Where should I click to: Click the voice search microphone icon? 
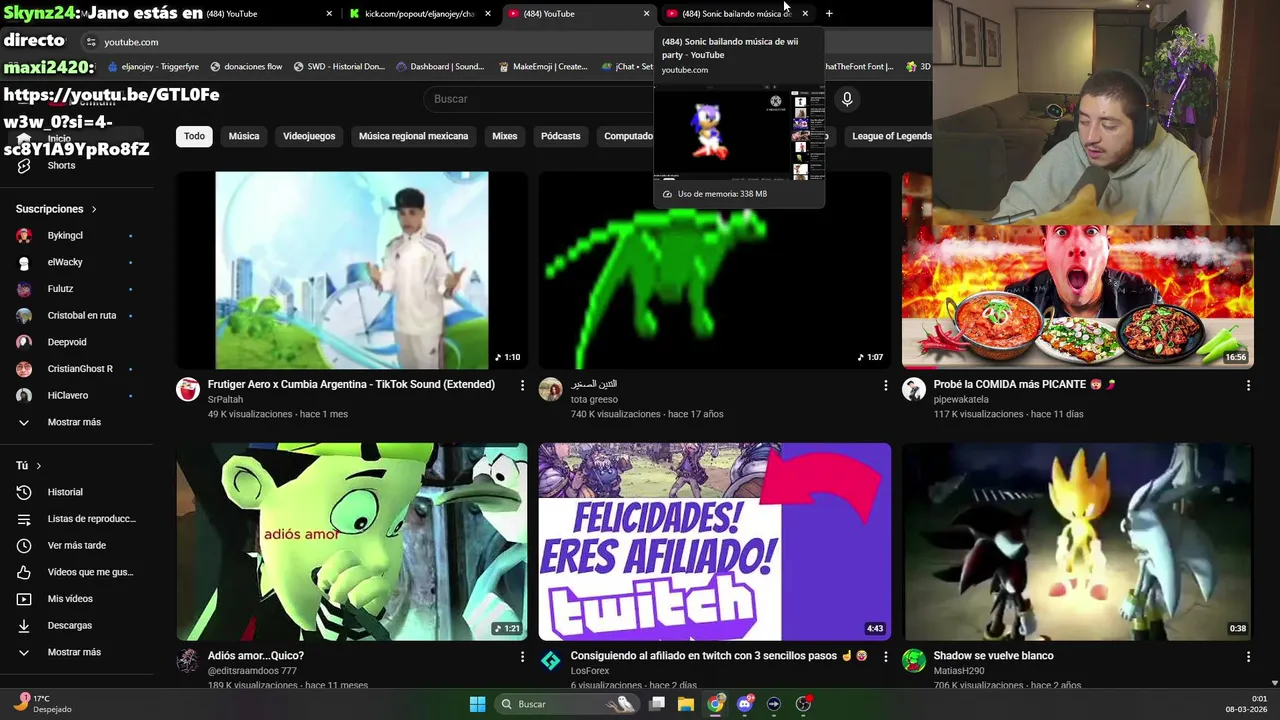pyautogui.click(x=847, y=99)
